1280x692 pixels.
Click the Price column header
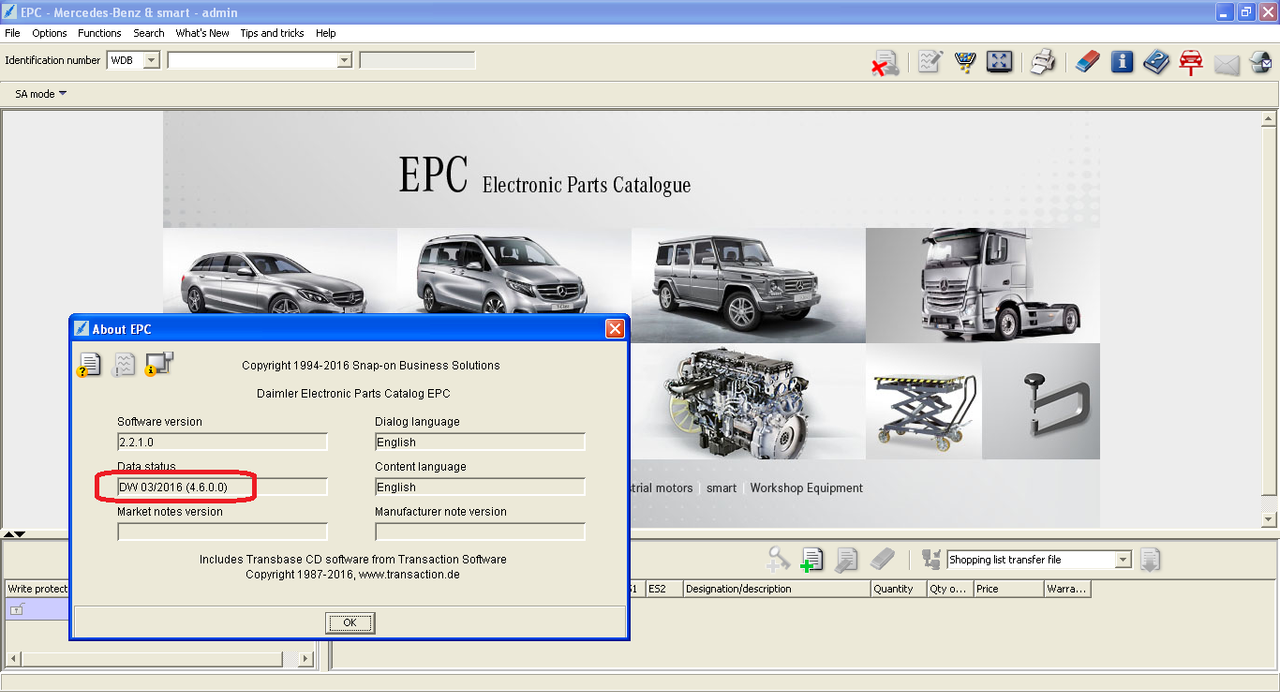tap(1008, 589)
